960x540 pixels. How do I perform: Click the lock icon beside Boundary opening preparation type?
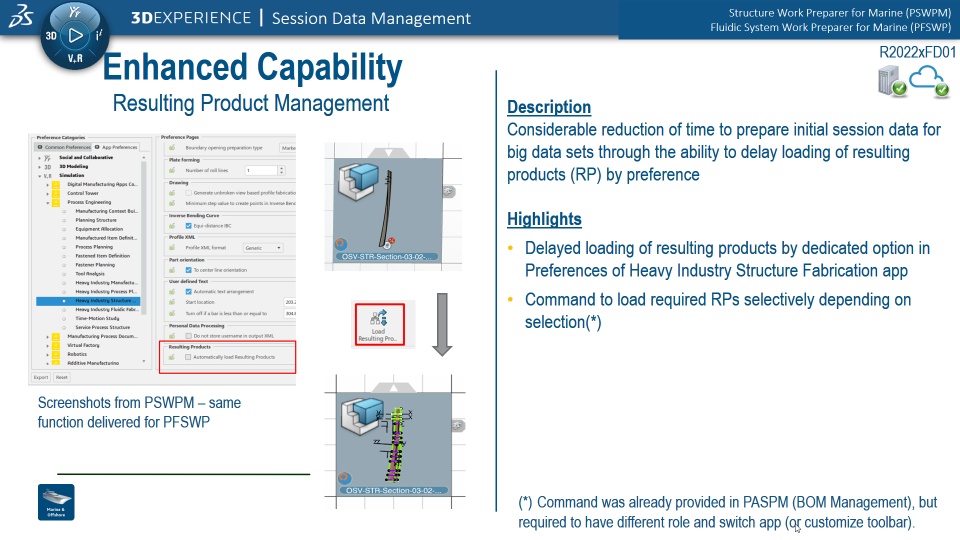173,148
